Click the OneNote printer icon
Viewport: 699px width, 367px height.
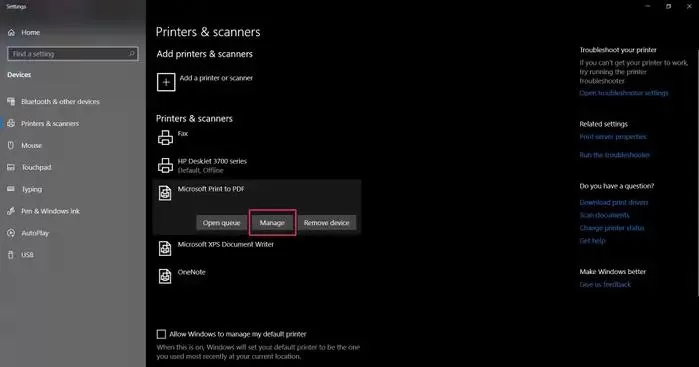coord(165,276)
